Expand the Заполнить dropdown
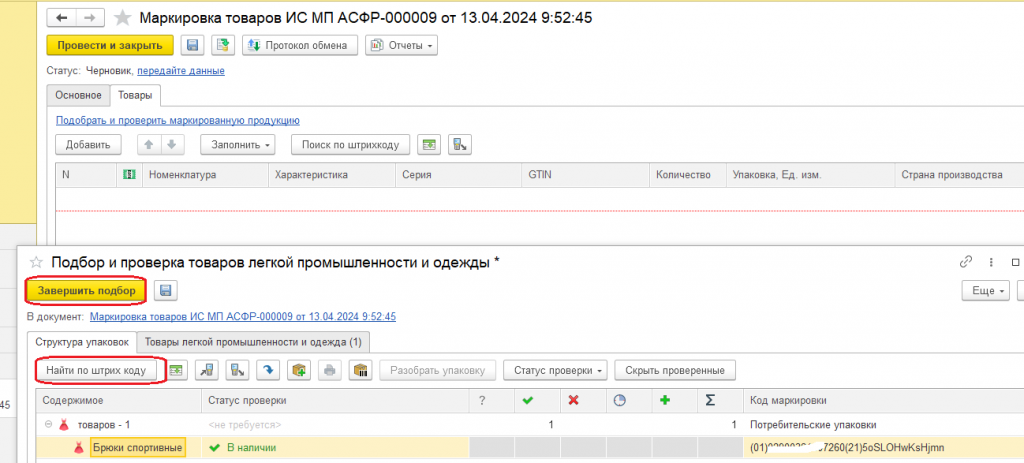The width and height of the screenshot is (1024, 463). pos(238,144)
